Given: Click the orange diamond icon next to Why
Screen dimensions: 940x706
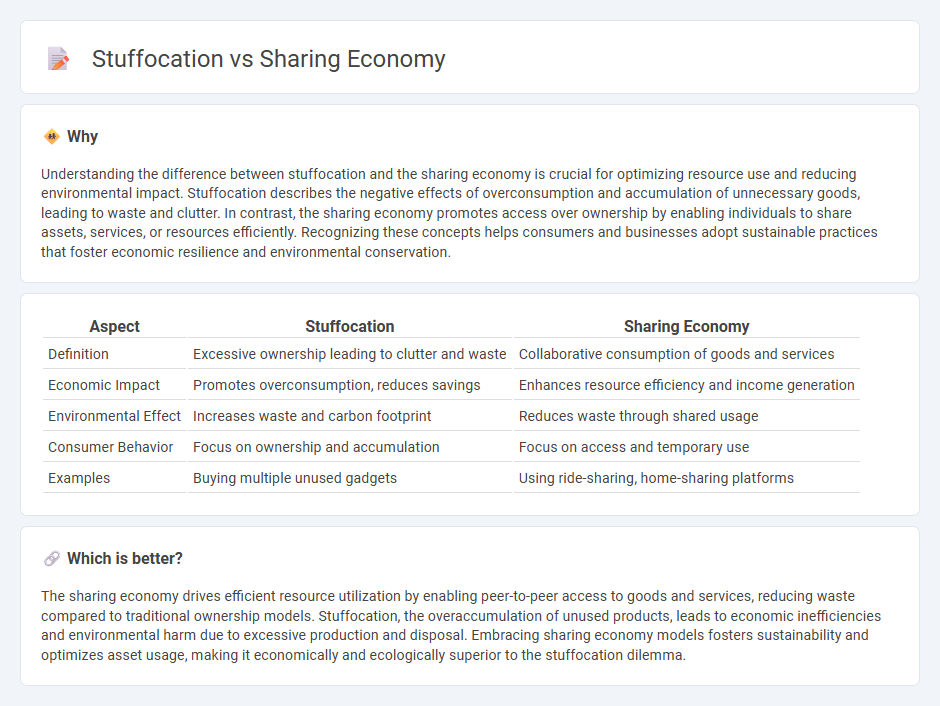Looking at the screenshot, I should click(x=52, y=137).
